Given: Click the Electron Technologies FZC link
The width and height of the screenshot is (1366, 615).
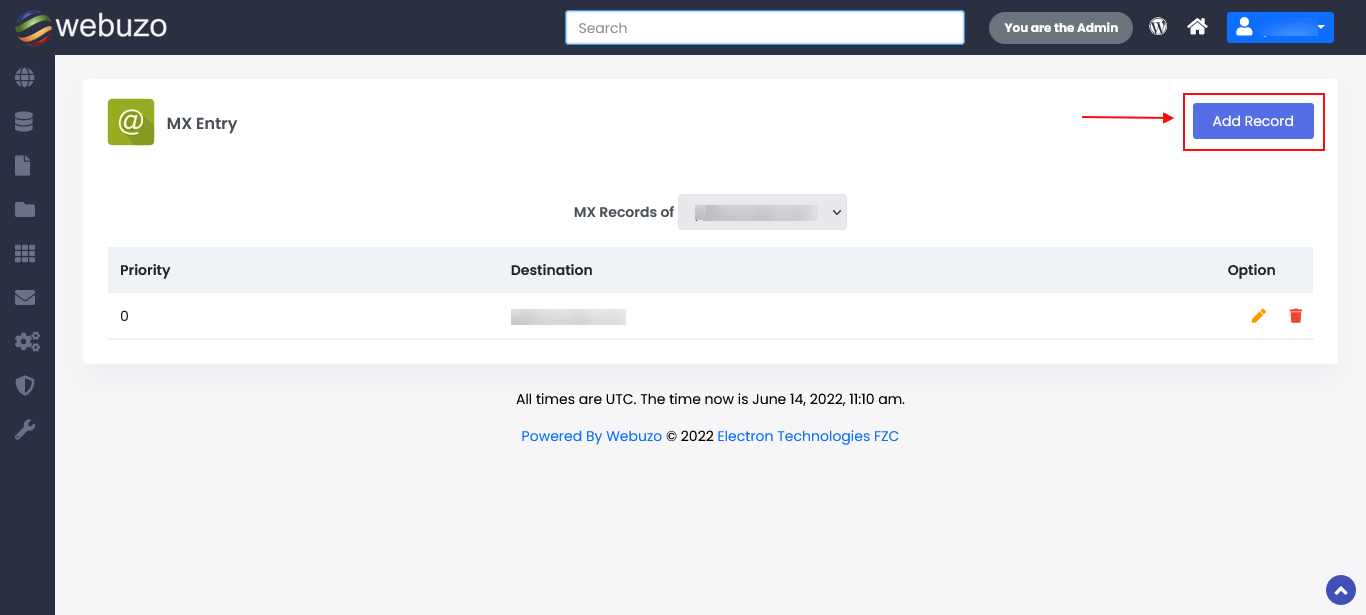Looking at the screenshot, I should [x=807, y=435].
